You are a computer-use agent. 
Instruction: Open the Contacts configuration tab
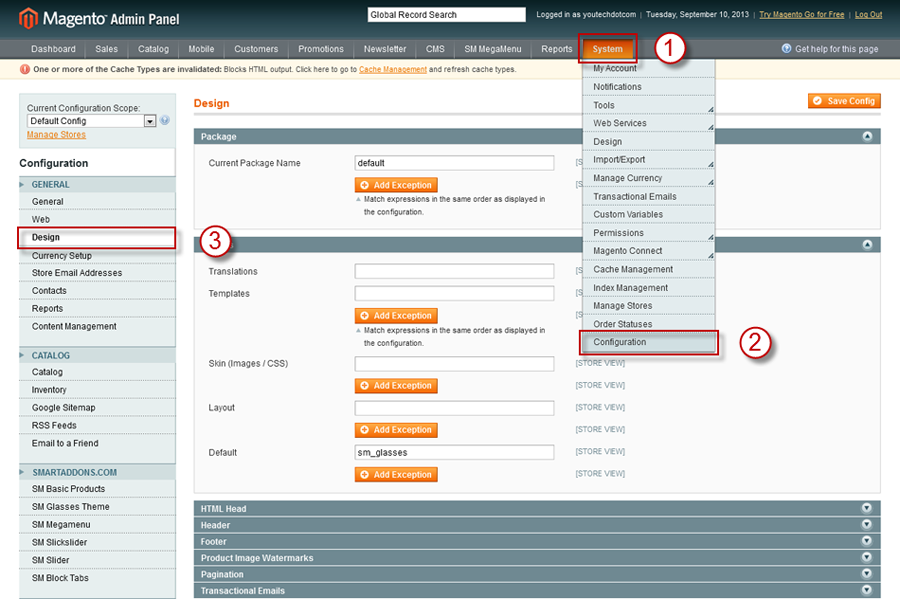click(97, 291)
